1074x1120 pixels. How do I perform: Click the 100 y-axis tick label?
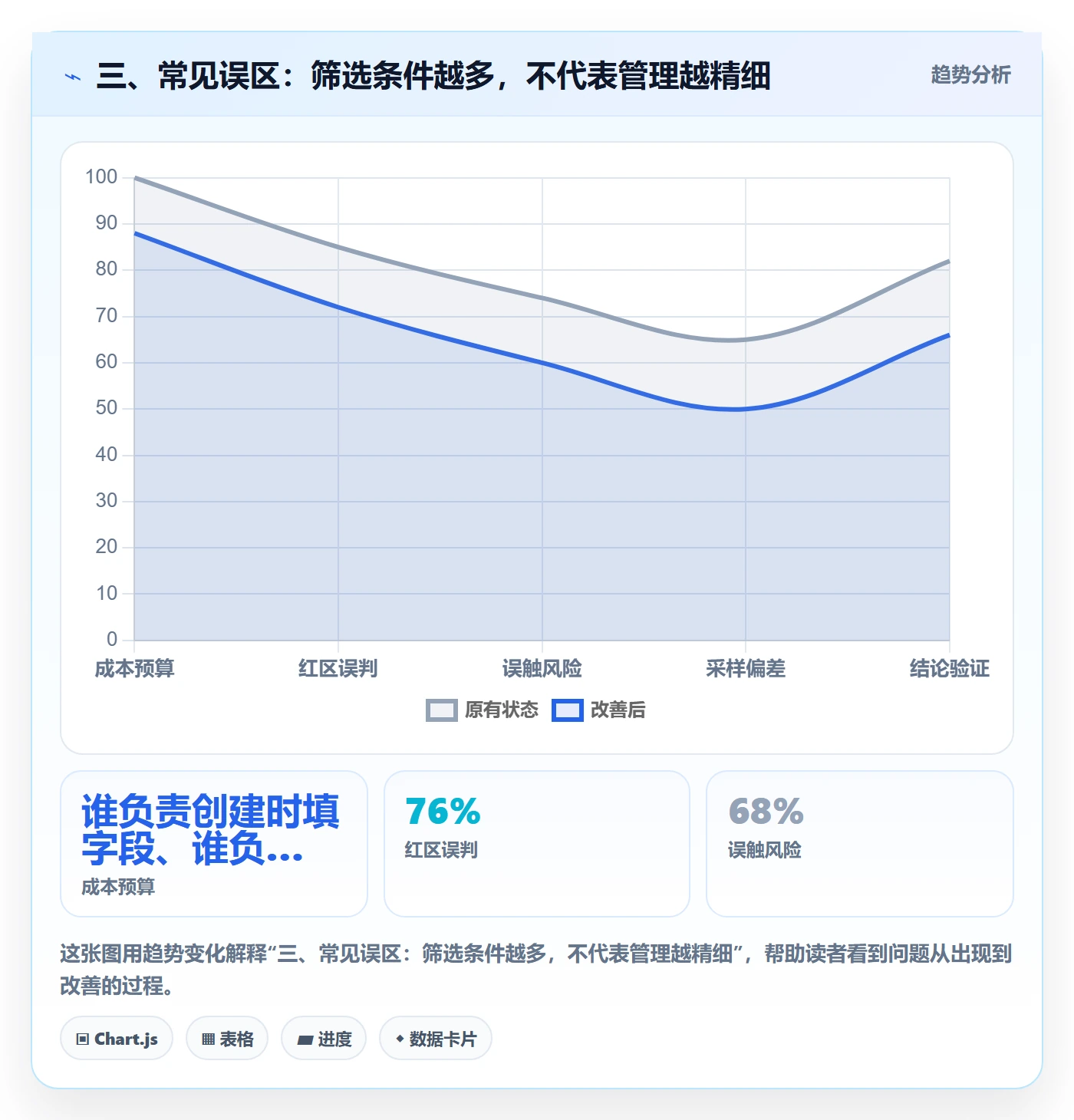point(101,177)
